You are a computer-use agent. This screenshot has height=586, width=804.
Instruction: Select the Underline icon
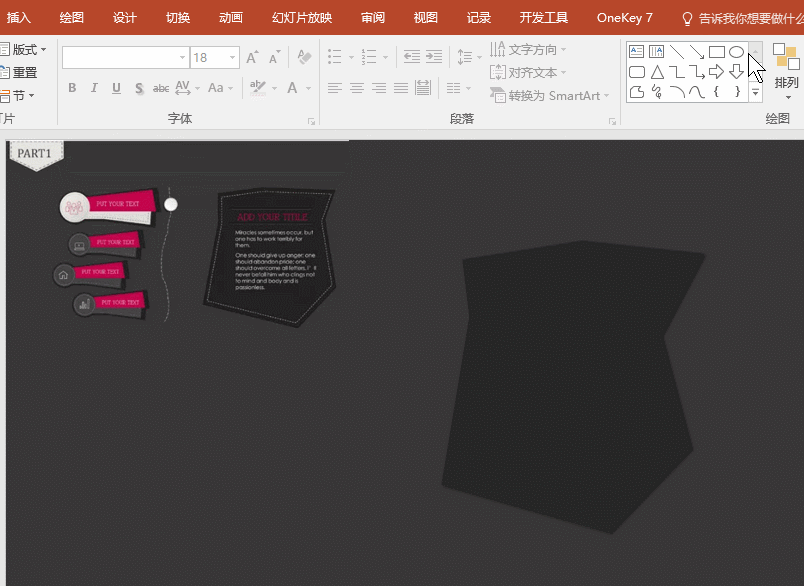pyautogui.click(x=114, y=88)
